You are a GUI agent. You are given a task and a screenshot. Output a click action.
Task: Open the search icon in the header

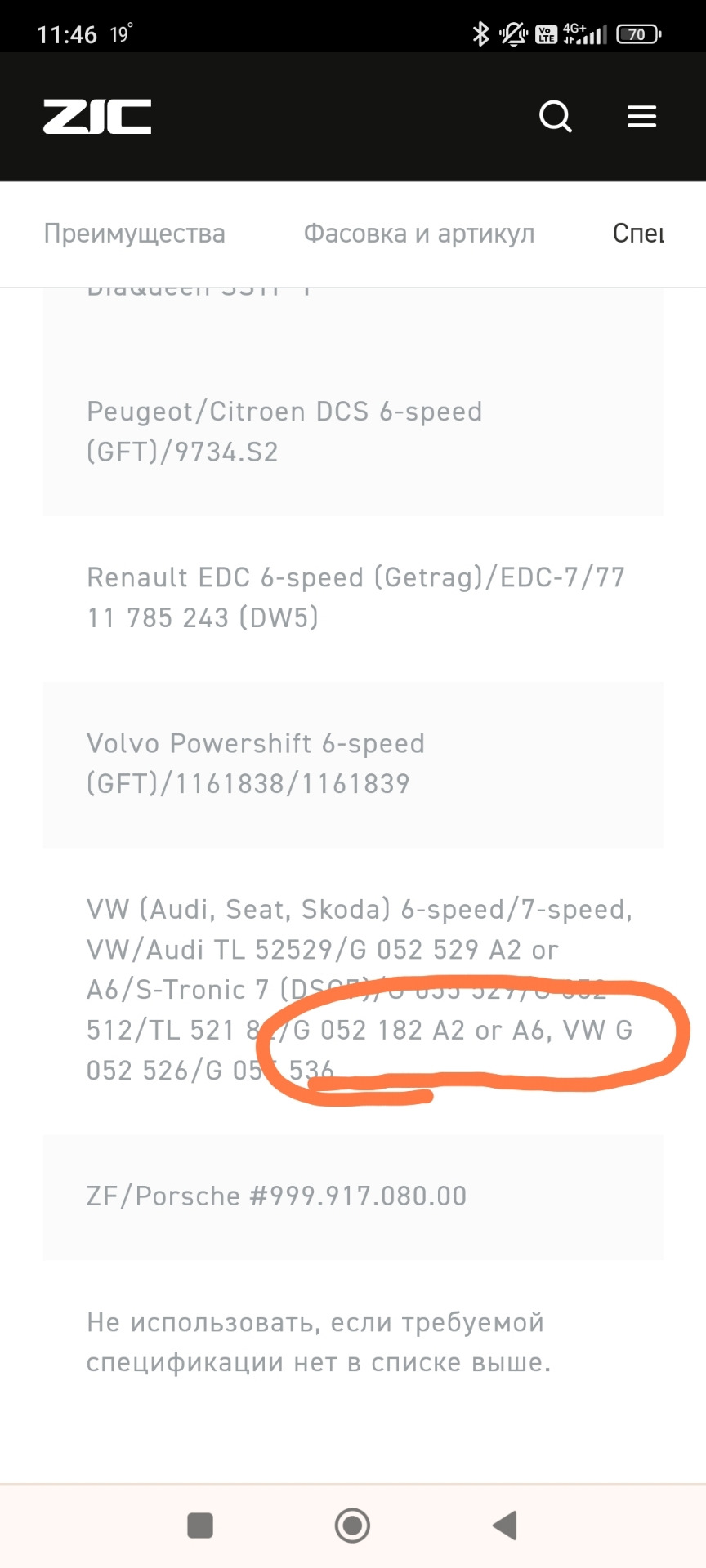click(555, 116)
